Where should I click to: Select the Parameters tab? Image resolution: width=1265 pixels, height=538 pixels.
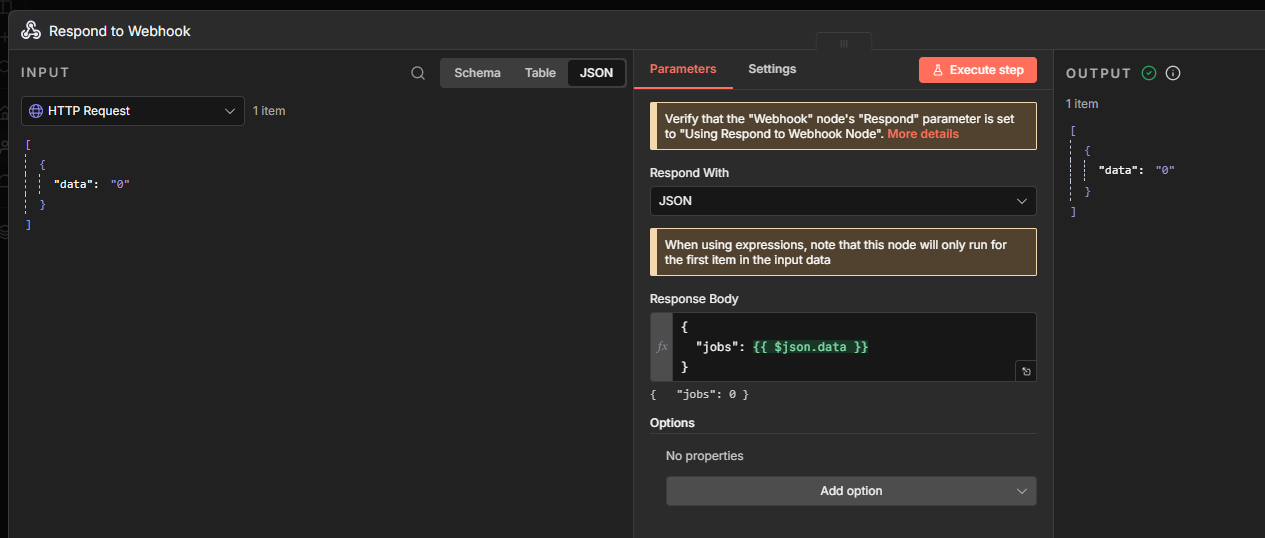tap(683, 69)
